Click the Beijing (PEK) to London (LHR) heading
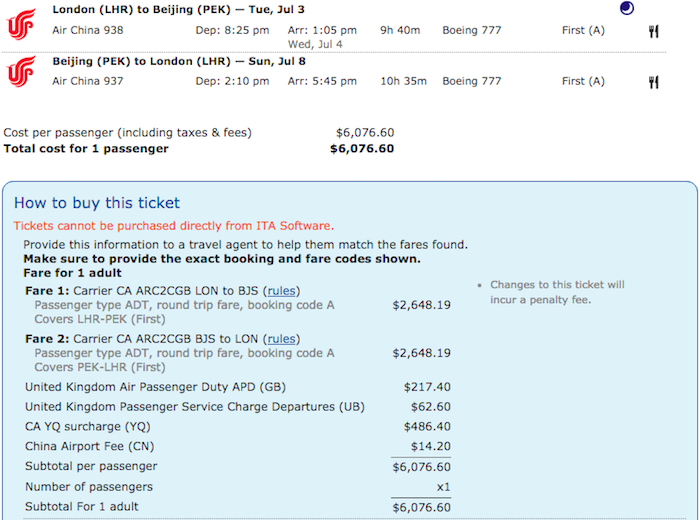700x520 pixels. point(179,61)
